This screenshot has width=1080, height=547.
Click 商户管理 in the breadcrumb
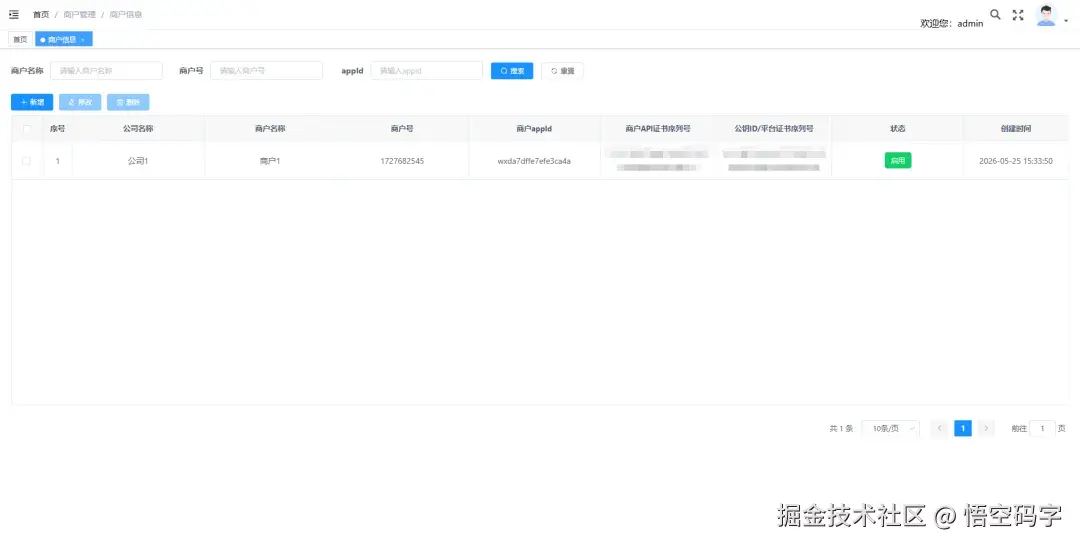[79, 14]
